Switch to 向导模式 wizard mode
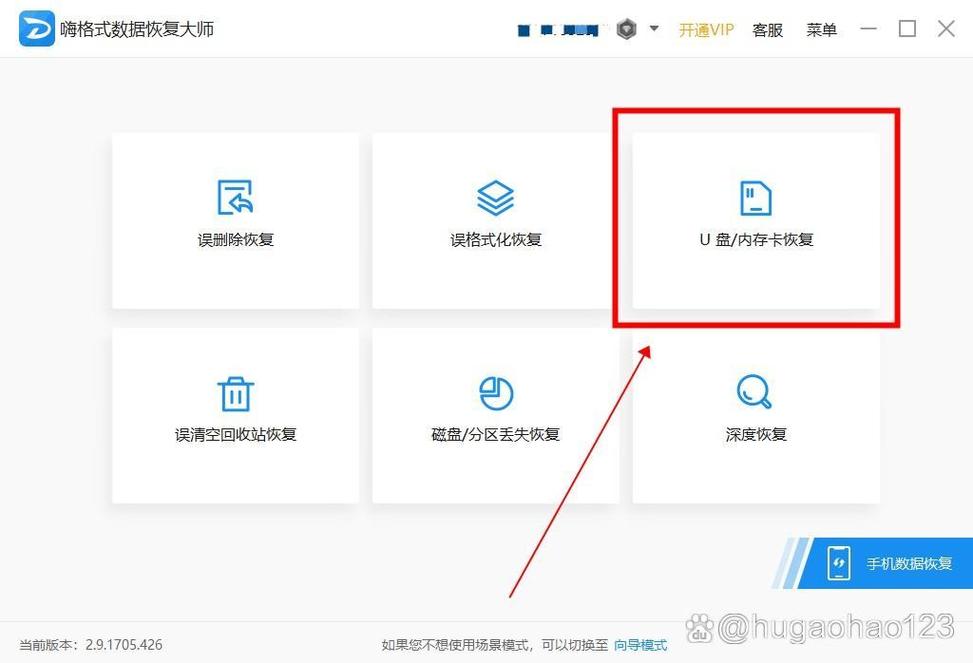The height and width of the screenshot is (663, 973). tap(640, 644)
